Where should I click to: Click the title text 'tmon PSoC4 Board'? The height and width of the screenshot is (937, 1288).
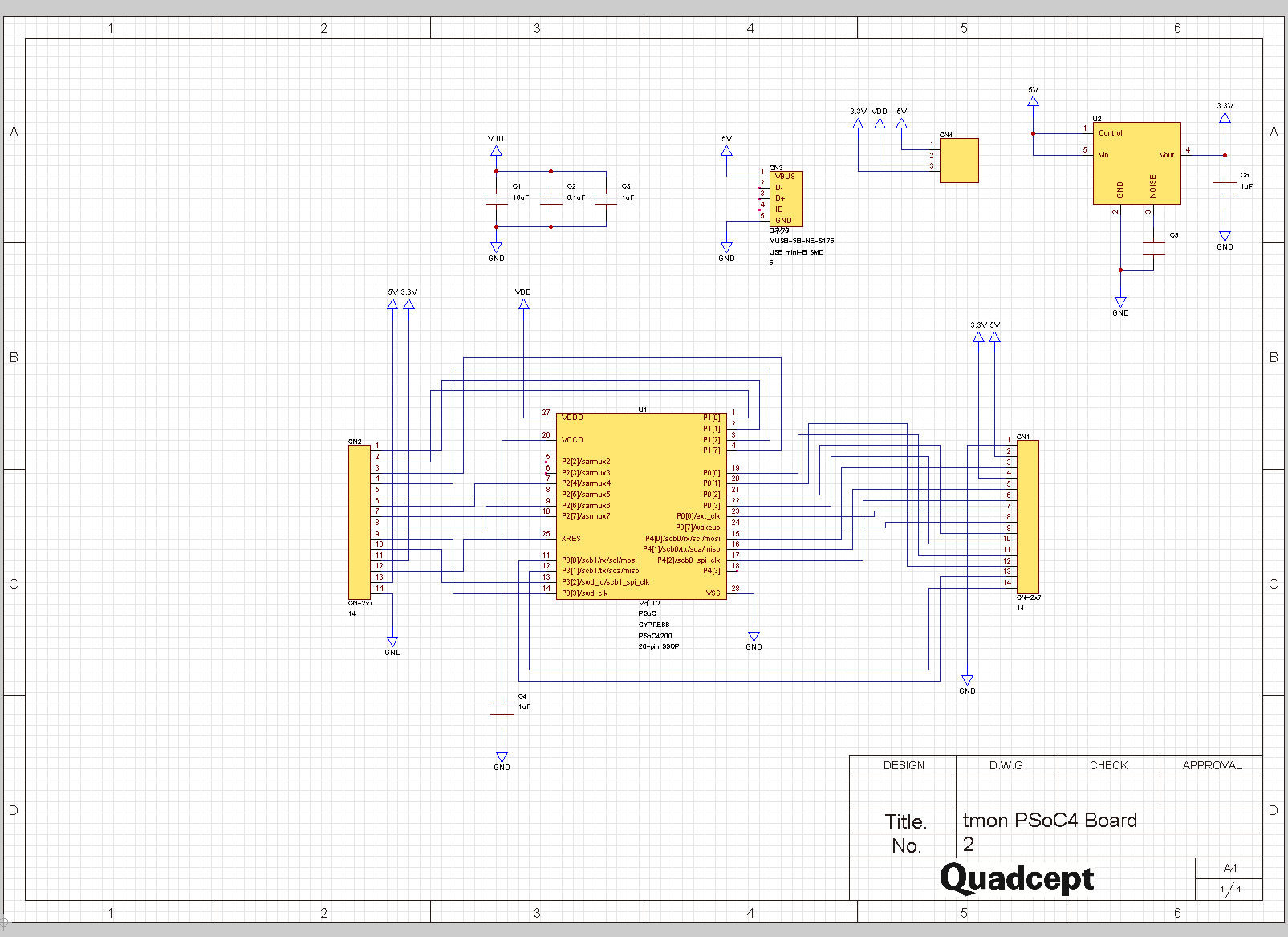coord(1050,820)
